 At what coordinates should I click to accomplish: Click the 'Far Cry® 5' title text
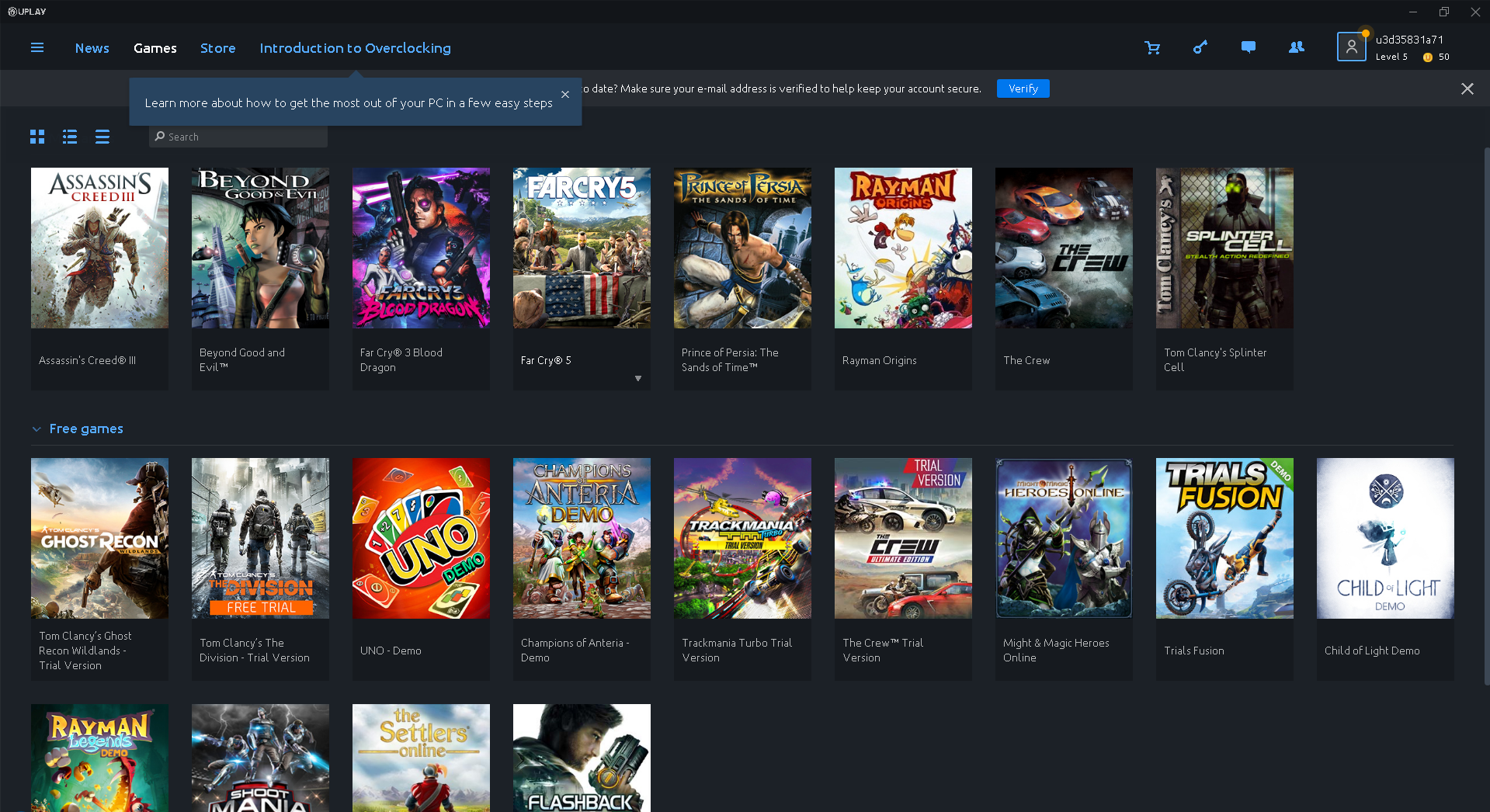pyautogui.click(x=546, y=360)
